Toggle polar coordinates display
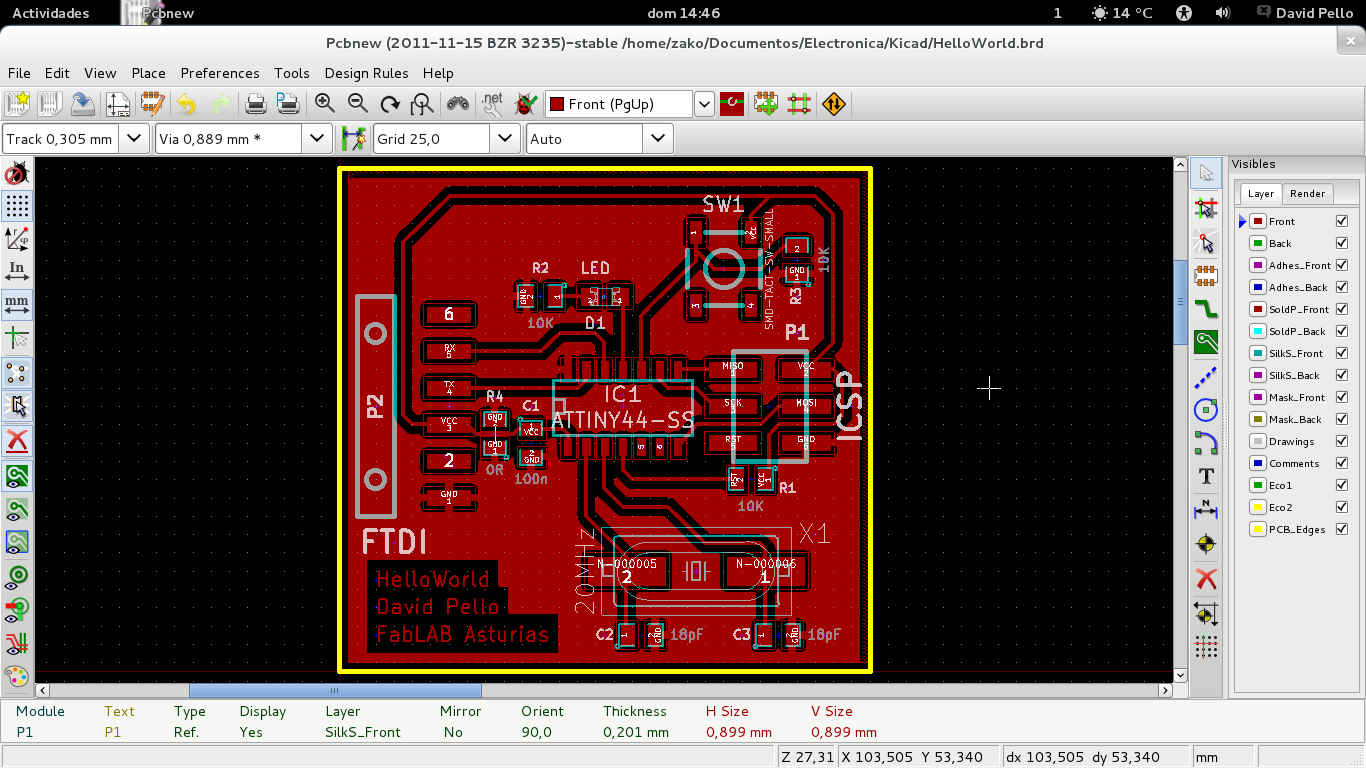 point(17,238)
